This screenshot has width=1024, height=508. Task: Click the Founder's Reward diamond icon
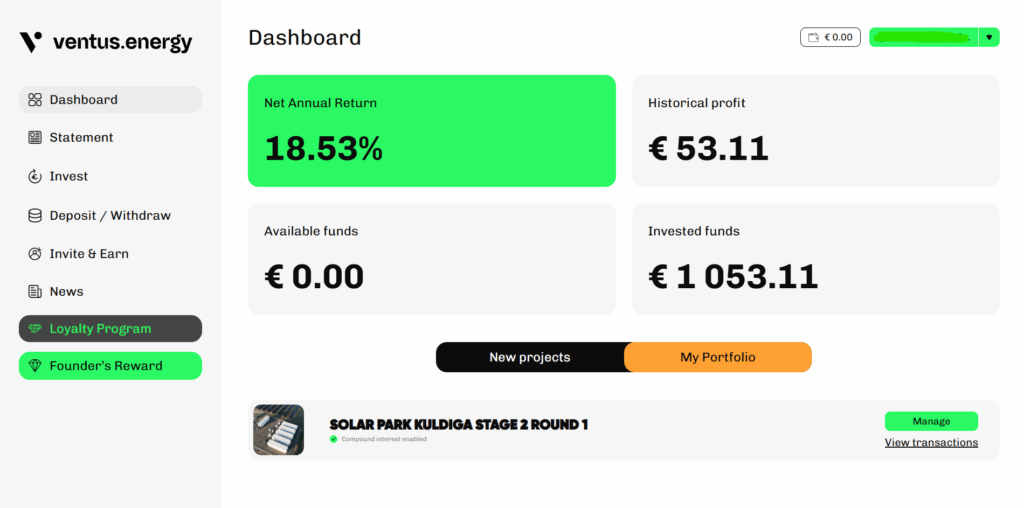[x=35, y=366]
